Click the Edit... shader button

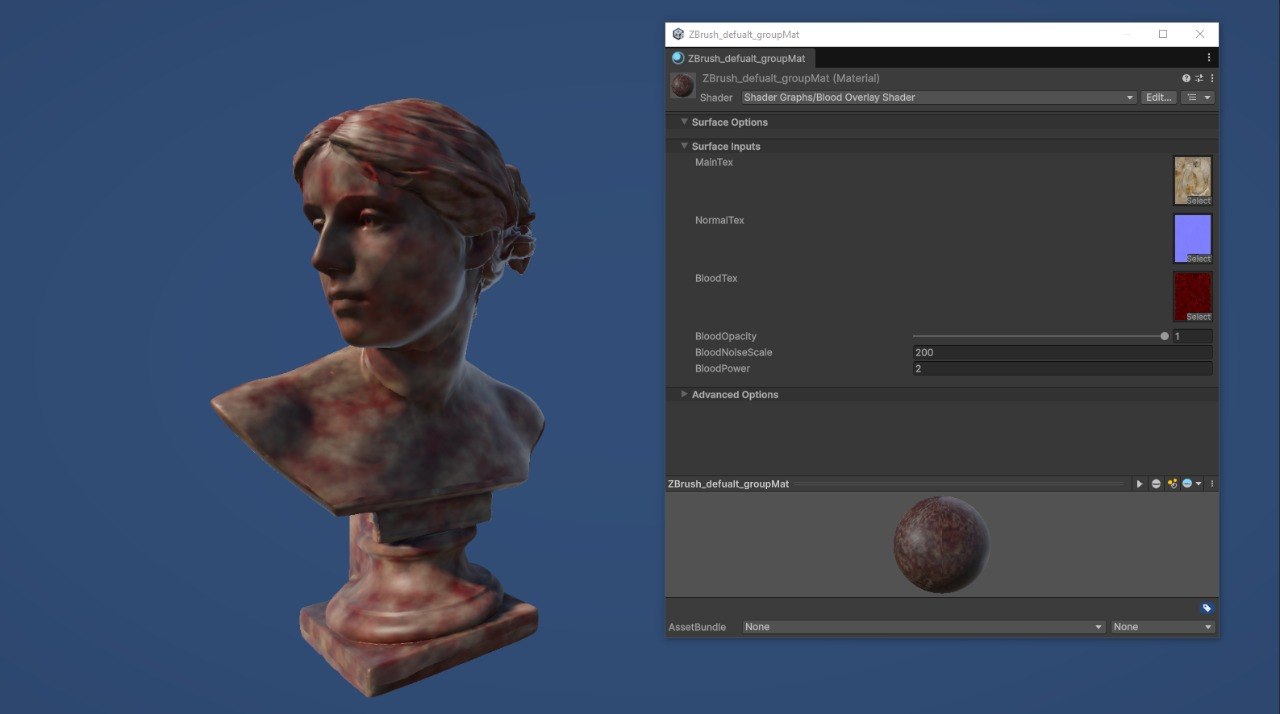[x=1159, y=98]
